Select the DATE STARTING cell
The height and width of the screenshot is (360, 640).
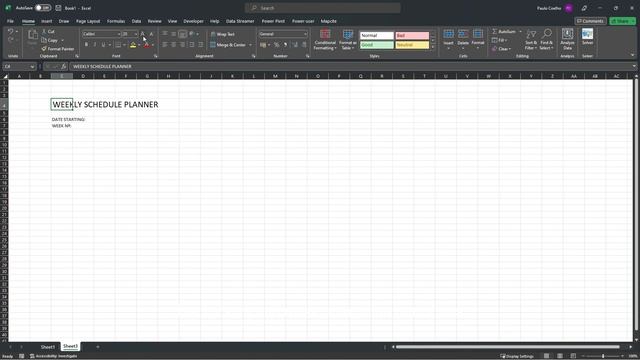[x=68, y=120]
